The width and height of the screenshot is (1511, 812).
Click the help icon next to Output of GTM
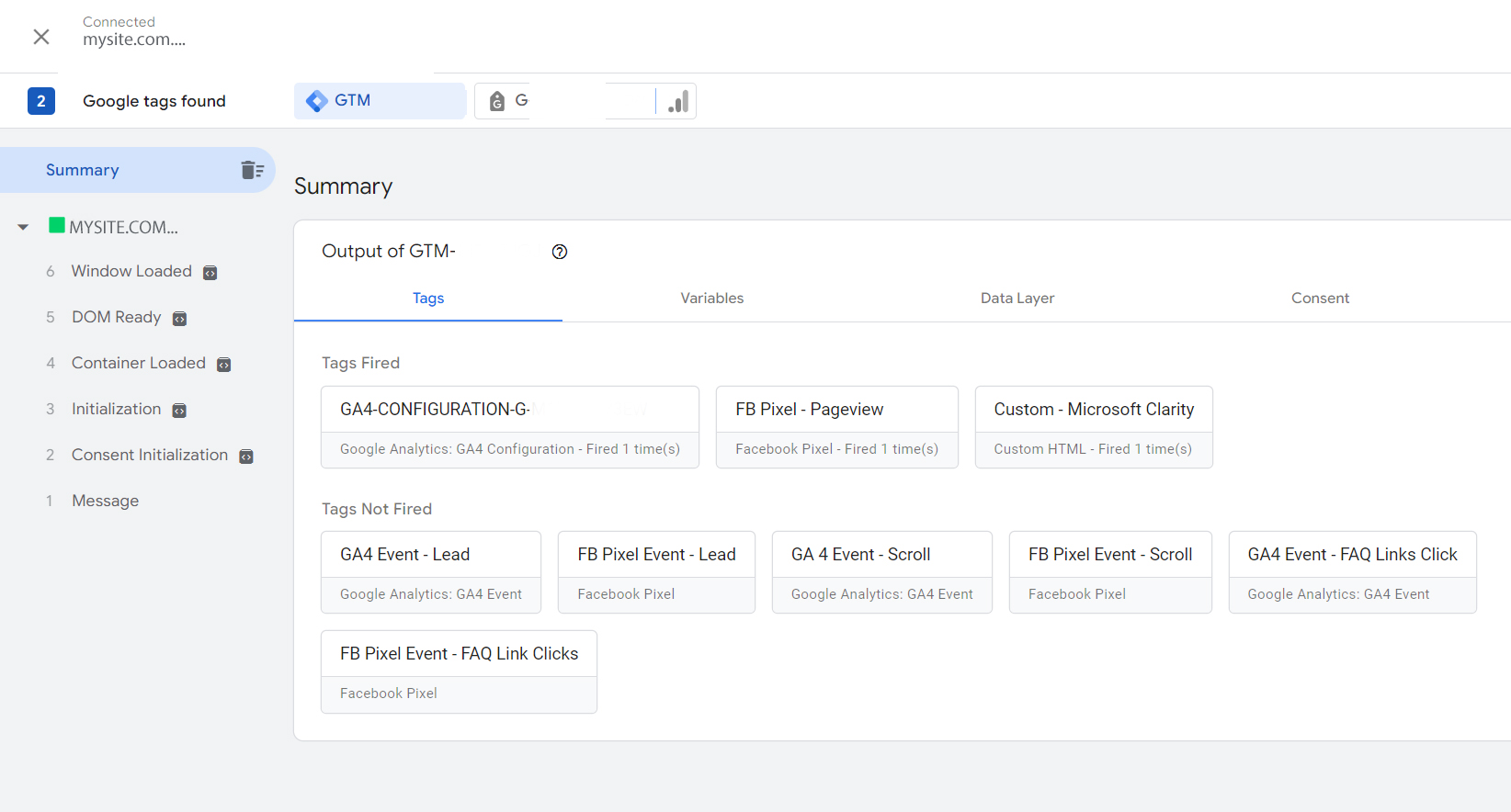click(560, 252)
